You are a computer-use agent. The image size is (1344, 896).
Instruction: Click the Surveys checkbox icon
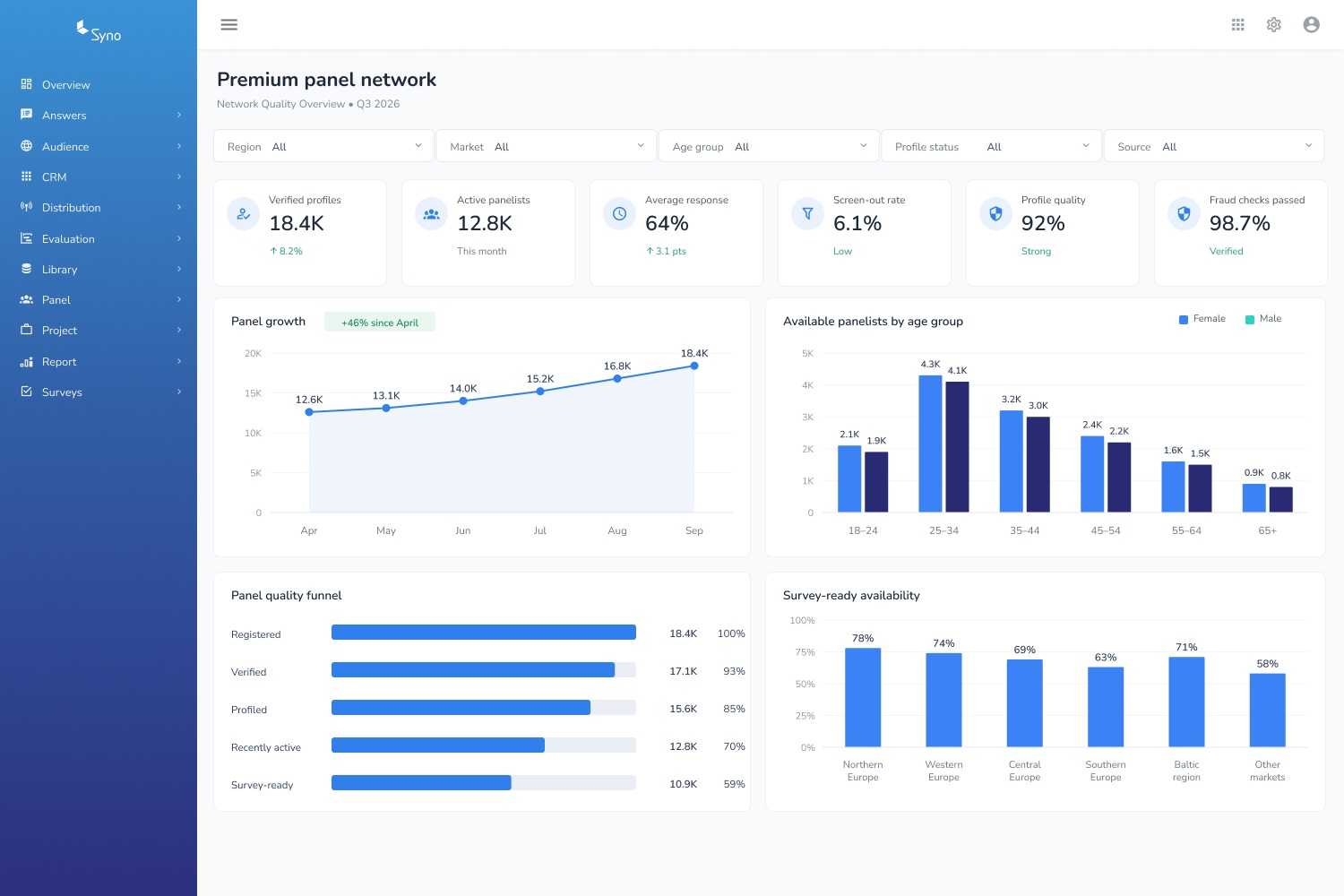[x=27, y=392]
